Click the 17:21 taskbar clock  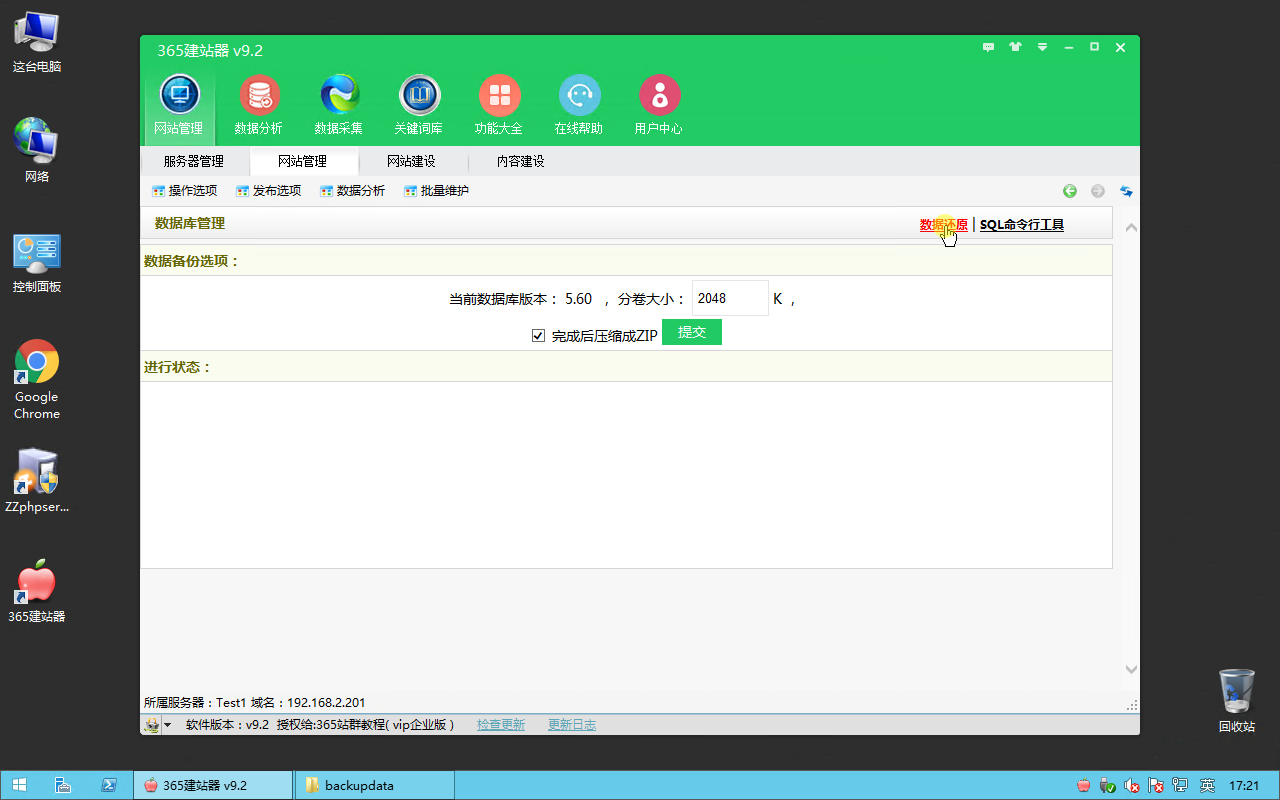point(1244,786)
